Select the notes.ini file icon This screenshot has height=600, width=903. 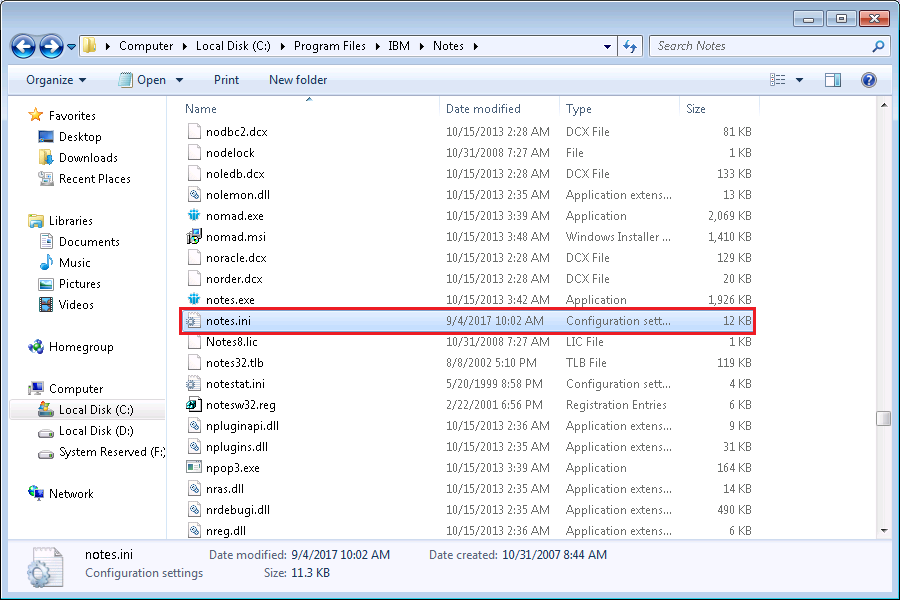(194, 321)
